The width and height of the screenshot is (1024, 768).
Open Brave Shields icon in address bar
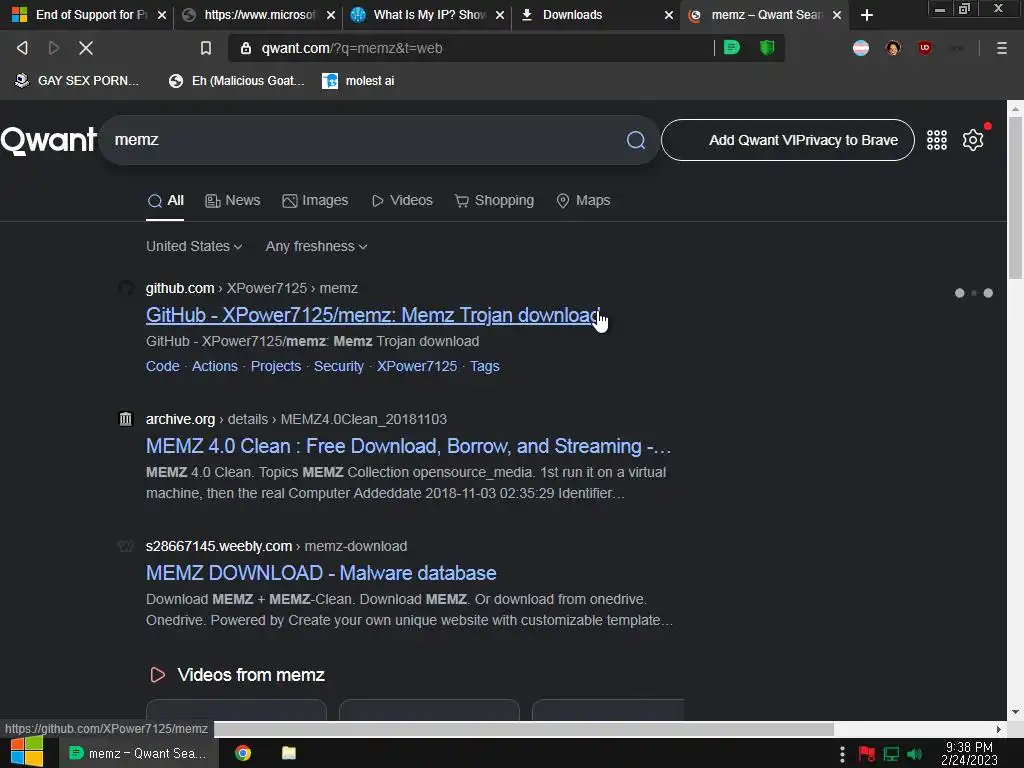[x=767, y=48]
